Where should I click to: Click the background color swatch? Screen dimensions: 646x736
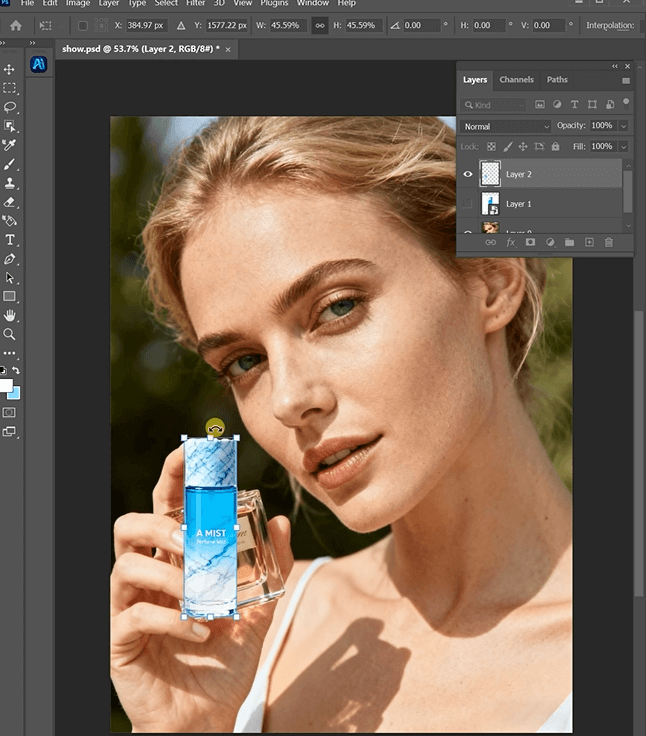tap(14, 392)
